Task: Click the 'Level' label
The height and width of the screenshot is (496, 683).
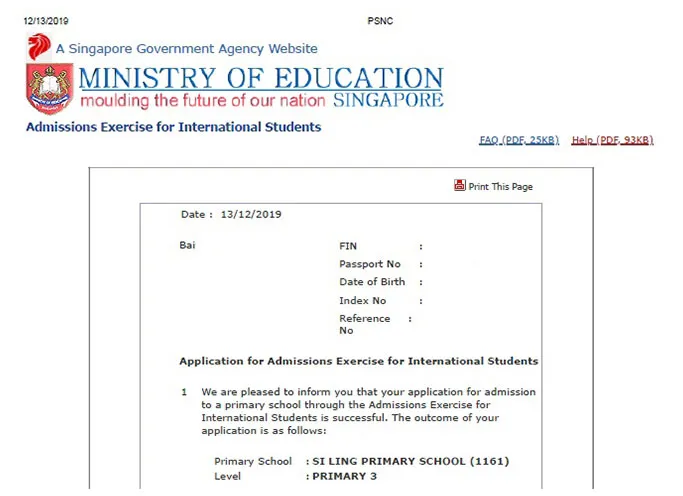Action: [x=227, y=476]
